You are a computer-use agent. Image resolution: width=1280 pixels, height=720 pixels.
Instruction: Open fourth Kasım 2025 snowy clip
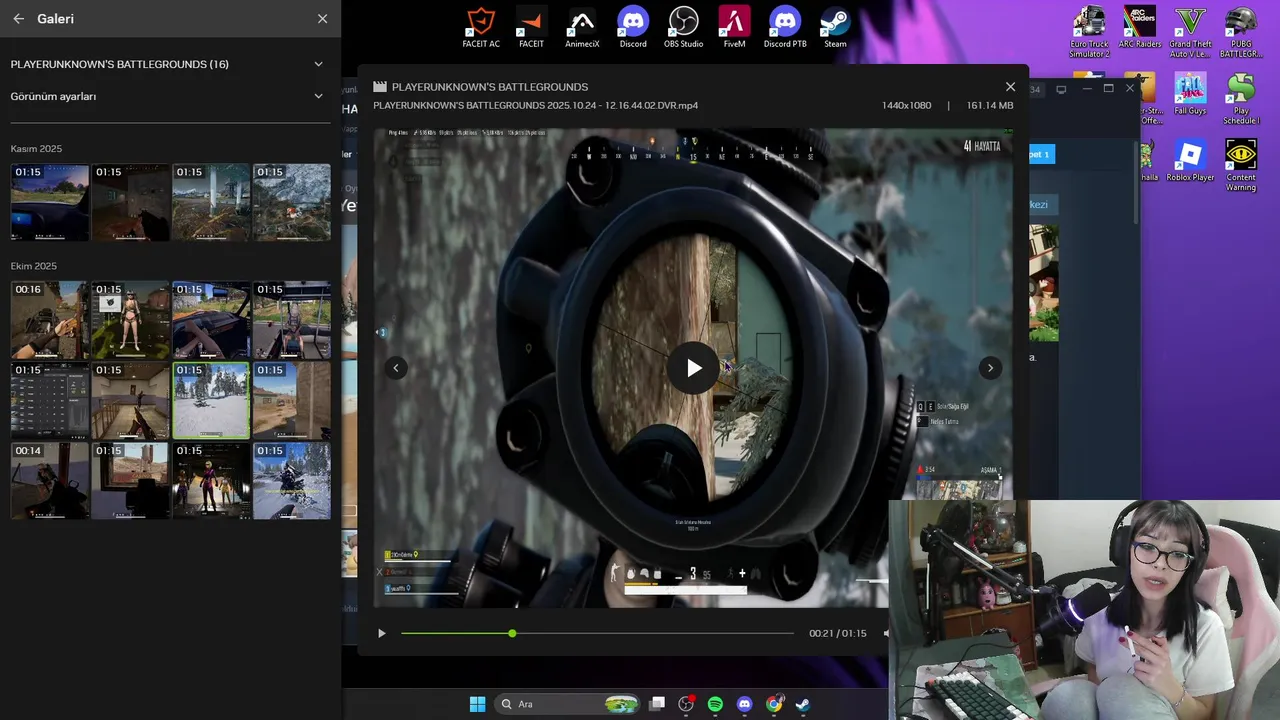tap(292, 202)
